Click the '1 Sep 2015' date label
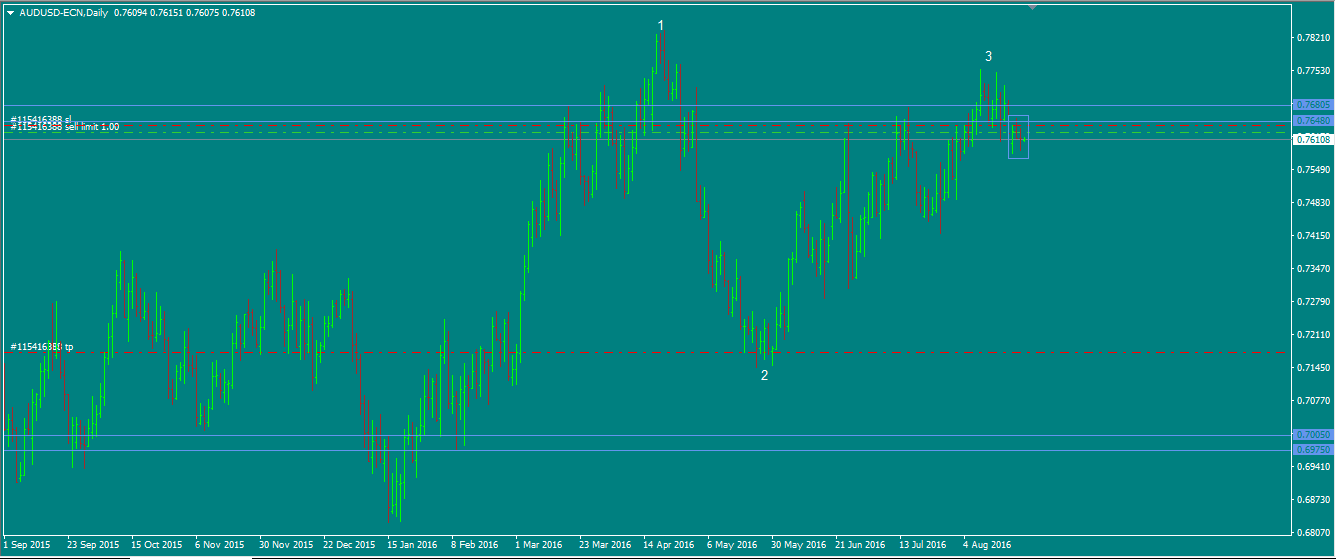The image size is (1336, 559). click(x=27, y=545)
